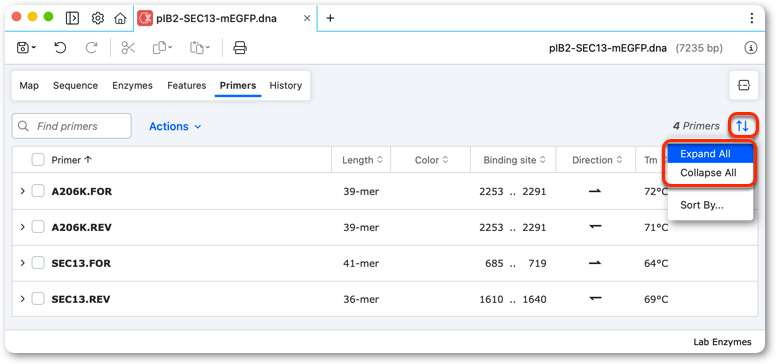The width and height of the screenshot is (776, 364).
Task: Toggle split view panel button
Action: pos(743,86)
